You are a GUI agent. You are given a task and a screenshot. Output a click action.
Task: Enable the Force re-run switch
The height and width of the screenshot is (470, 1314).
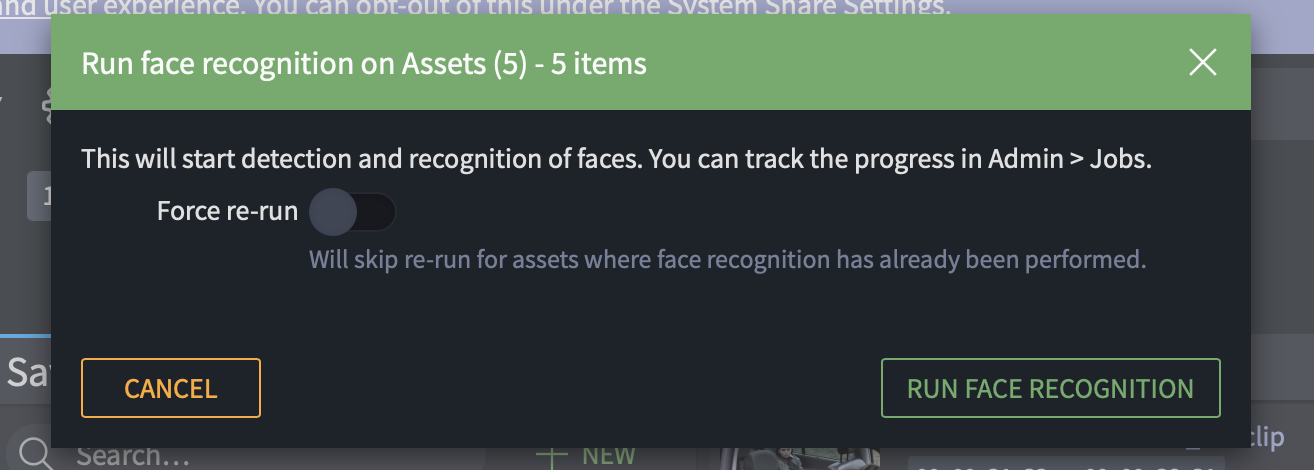pyautogui.click(x=352, y=212)
